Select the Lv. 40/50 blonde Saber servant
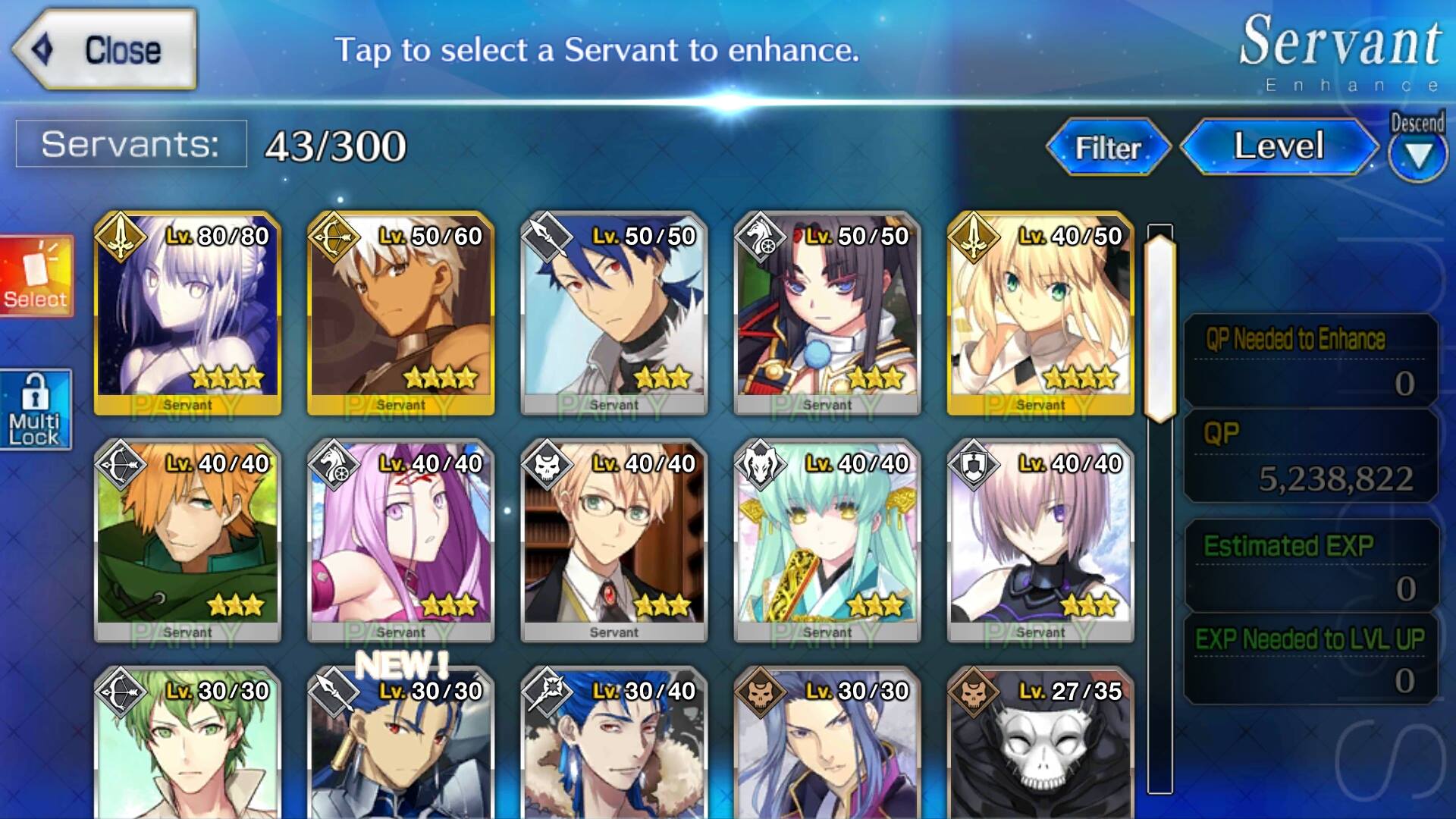The width and height of the screenshot is (1456, 819). click(1040, 313)
